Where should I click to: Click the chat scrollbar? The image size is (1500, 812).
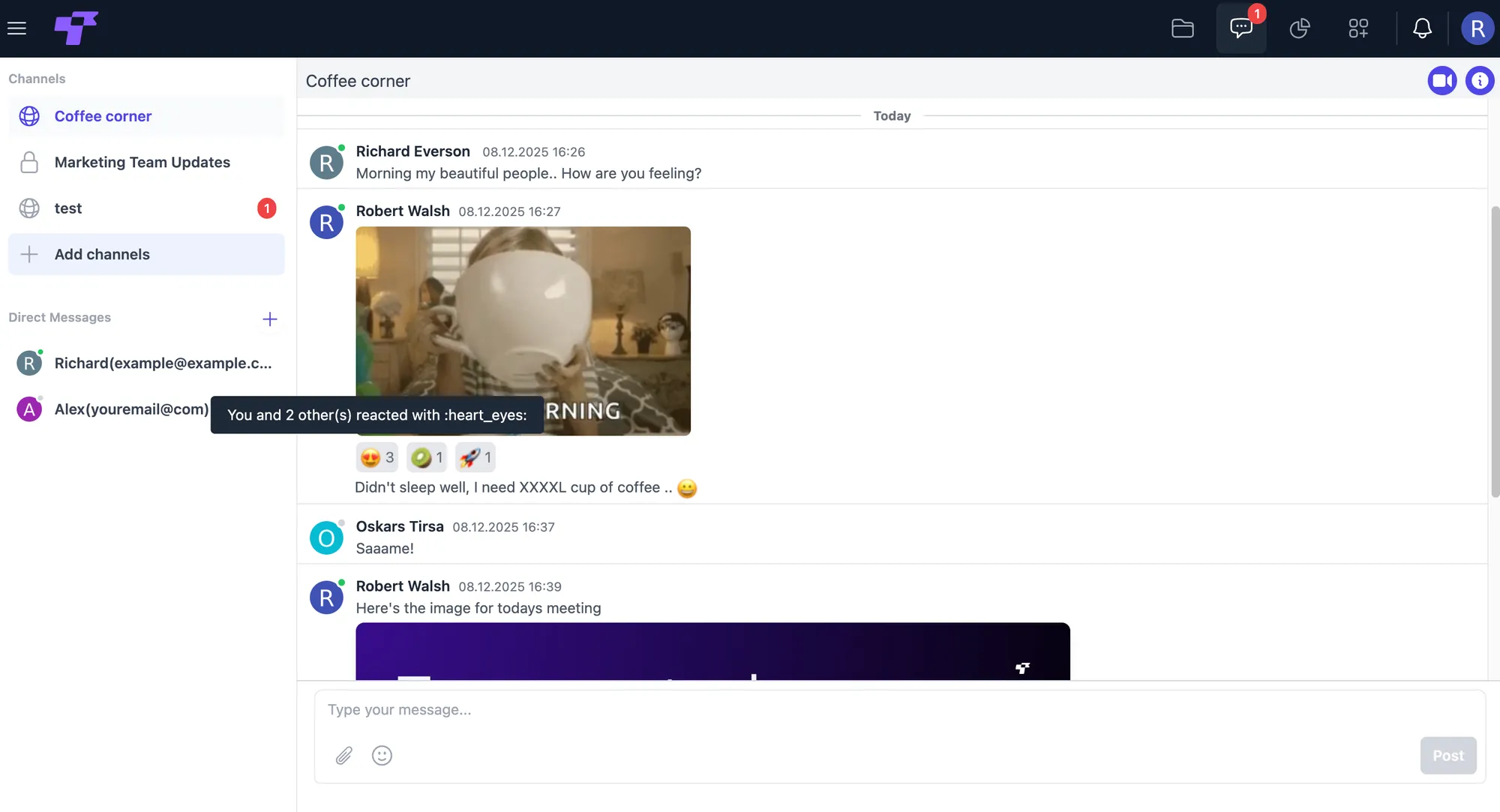click(x=1495, y=351)
